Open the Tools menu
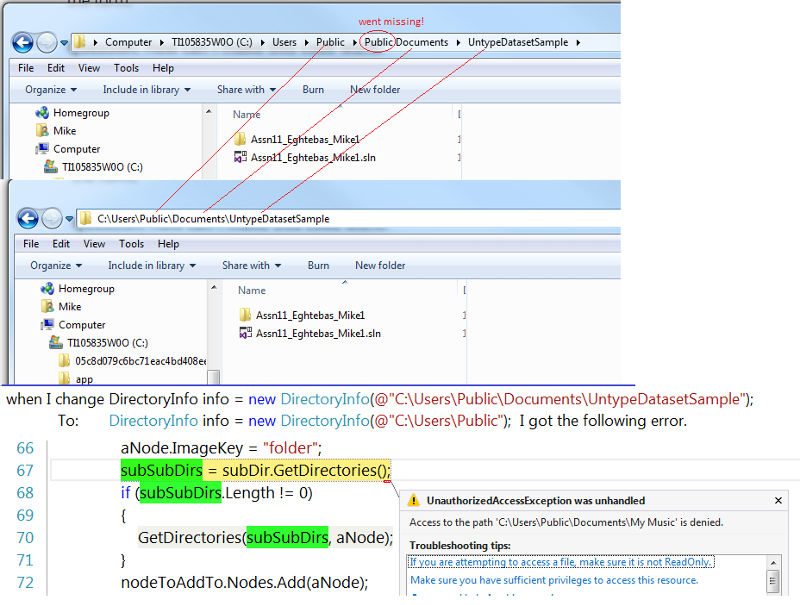The image size is (800, 605). [x=126, y=68]
